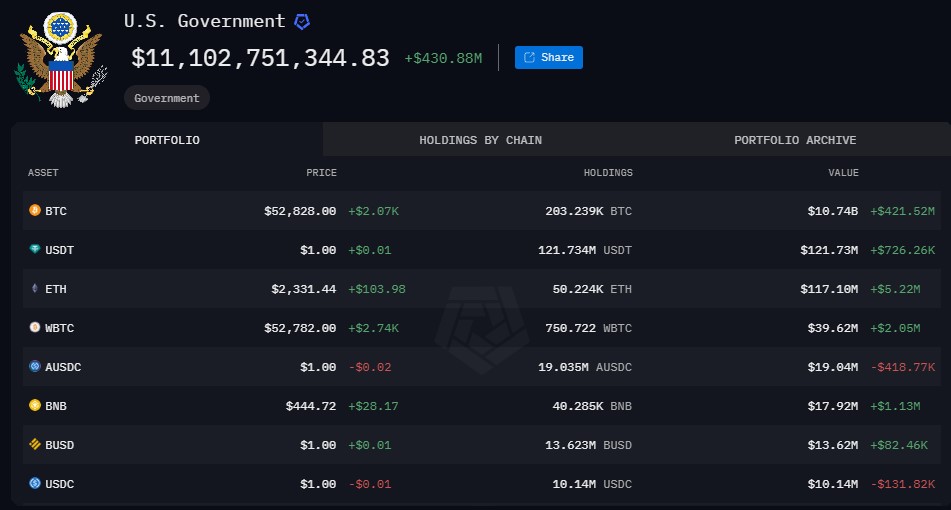Select the Portfolio tab
951x510 pixels.
pyautogui.click(x=167, y=140)
